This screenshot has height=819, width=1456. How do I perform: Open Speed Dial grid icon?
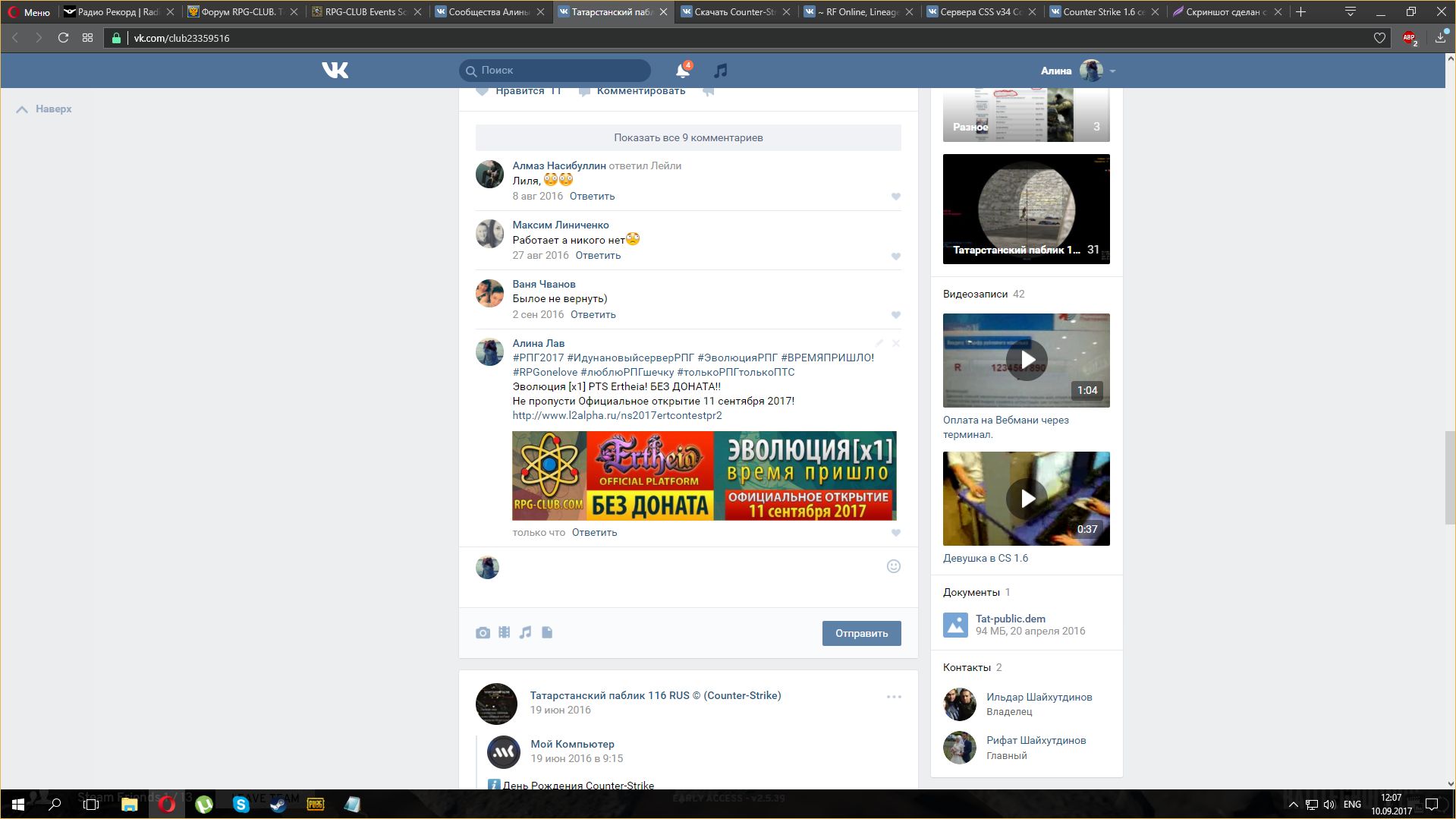[87, 38]
